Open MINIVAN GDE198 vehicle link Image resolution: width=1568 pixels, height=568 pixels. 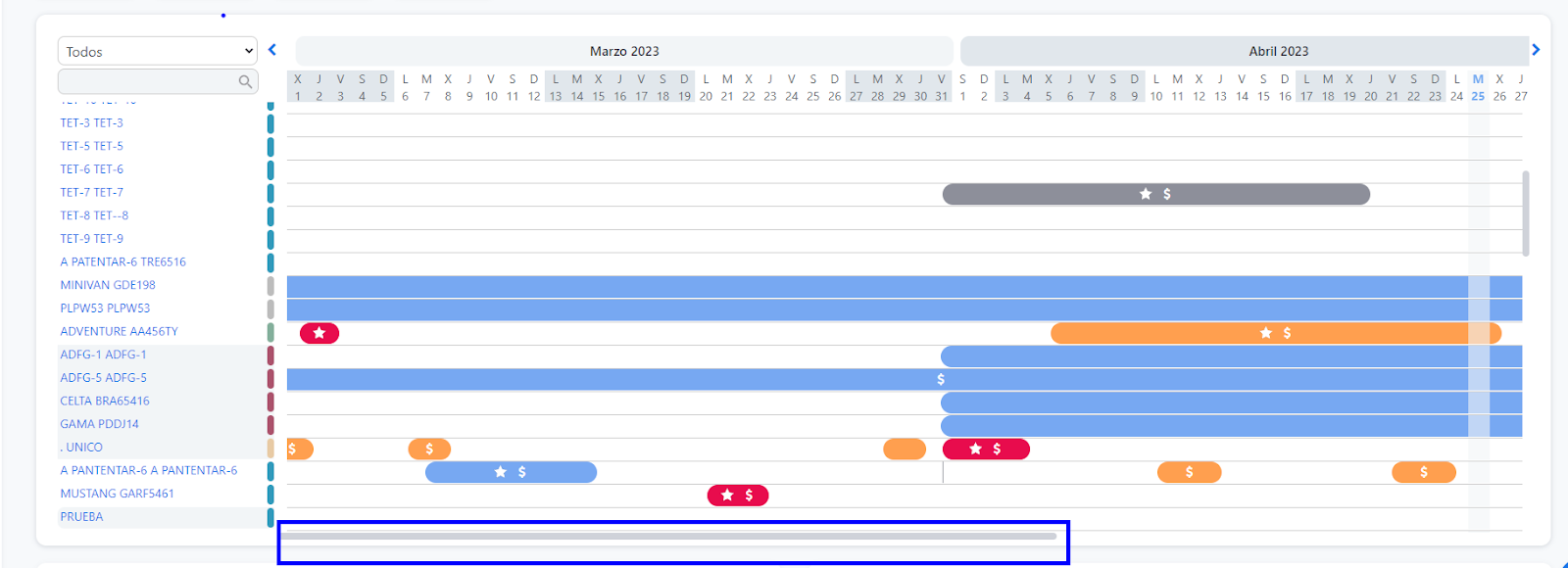point(108,285)
